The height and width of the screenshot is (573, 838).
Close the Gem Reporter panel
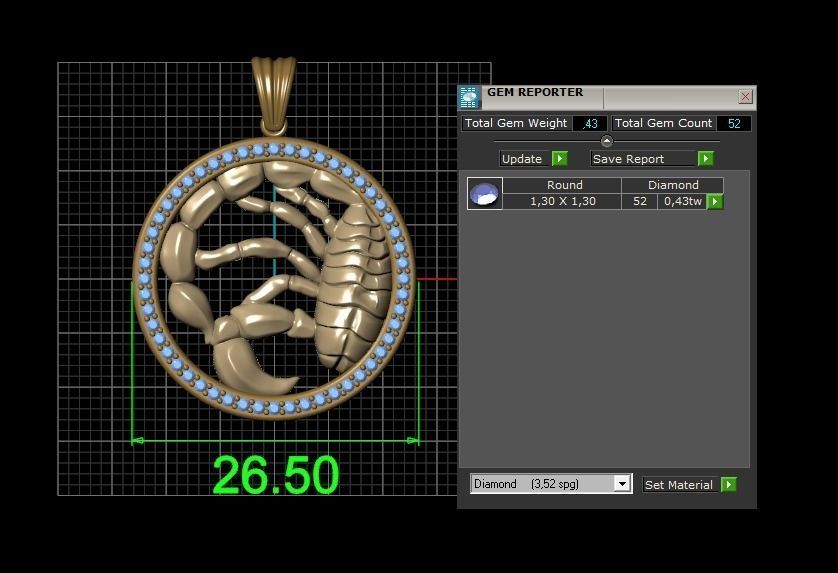[745, 97]
